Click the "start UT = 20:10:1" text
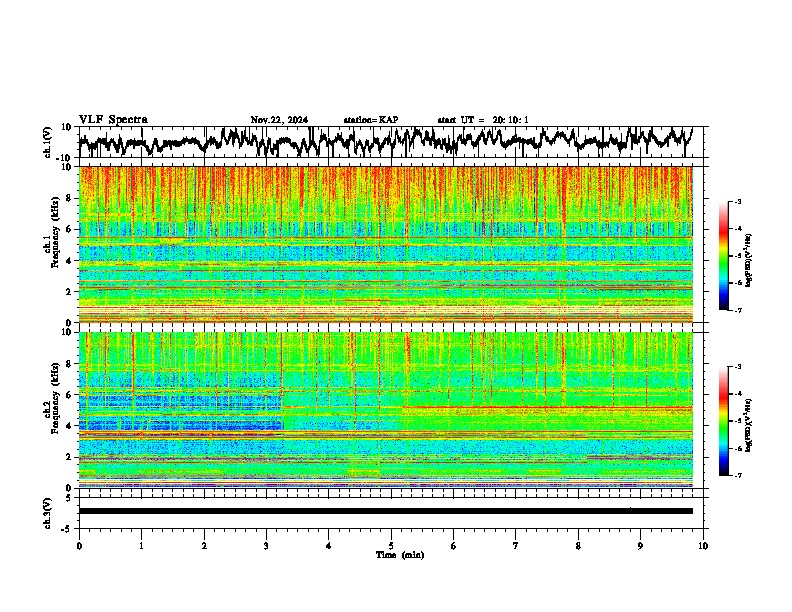The height and width of the screenshot is (612, 792). coord(483,120)
